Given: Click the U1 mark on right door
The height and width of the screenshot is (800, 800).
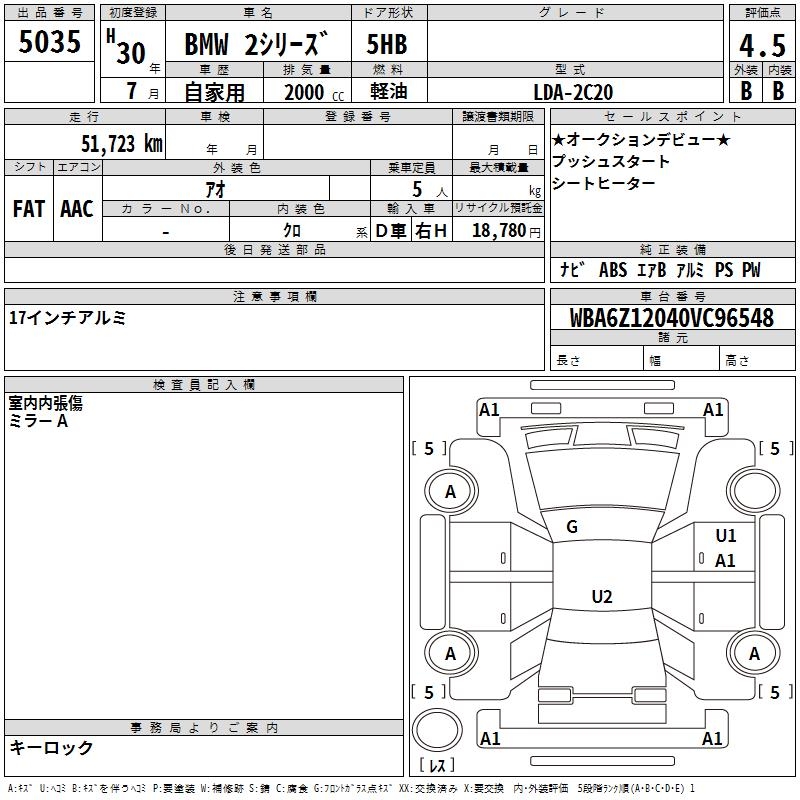Looking at the screenshot, I should click(x=726, y=536).
